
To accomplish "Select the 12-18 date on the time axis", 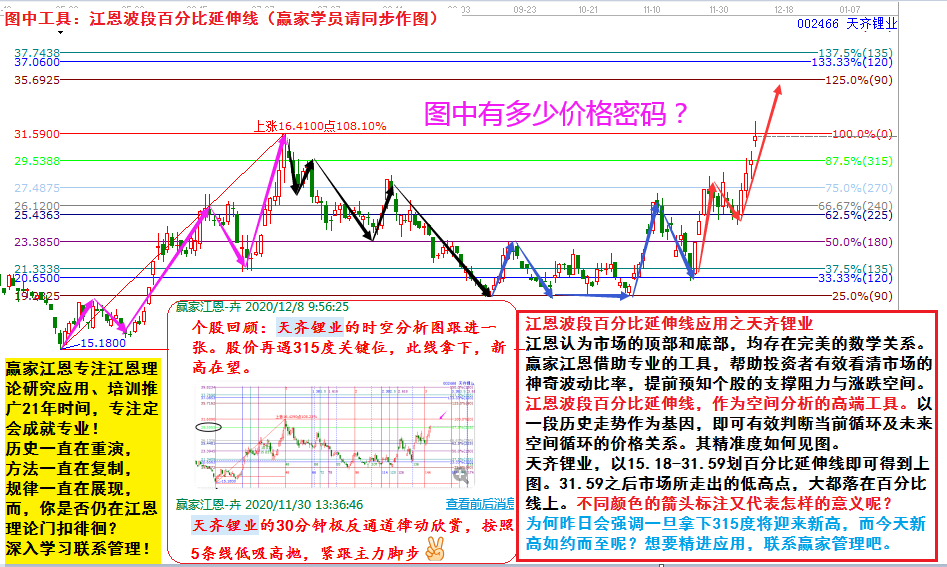I will pos(783,8).
